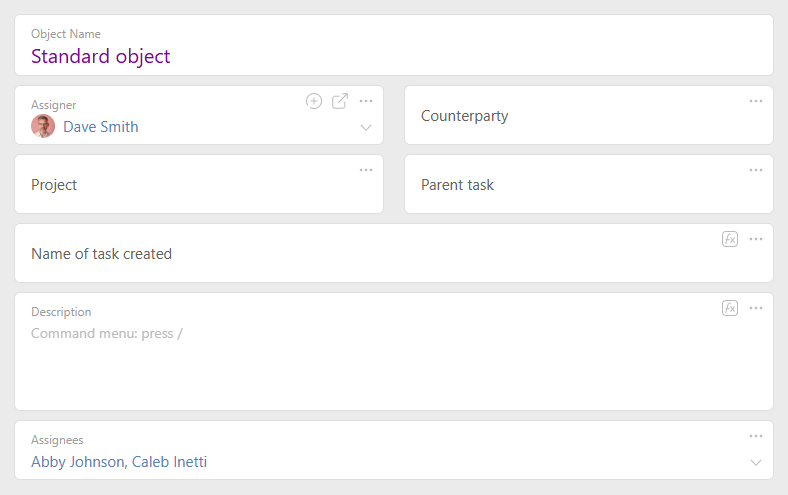Open the Counterparty field three-dot menu

coord(756,101)
